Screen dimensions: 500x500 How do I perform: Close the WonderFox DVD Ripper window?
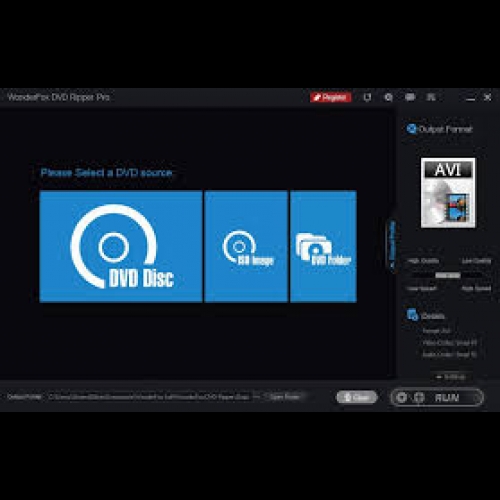pos(487,97)
